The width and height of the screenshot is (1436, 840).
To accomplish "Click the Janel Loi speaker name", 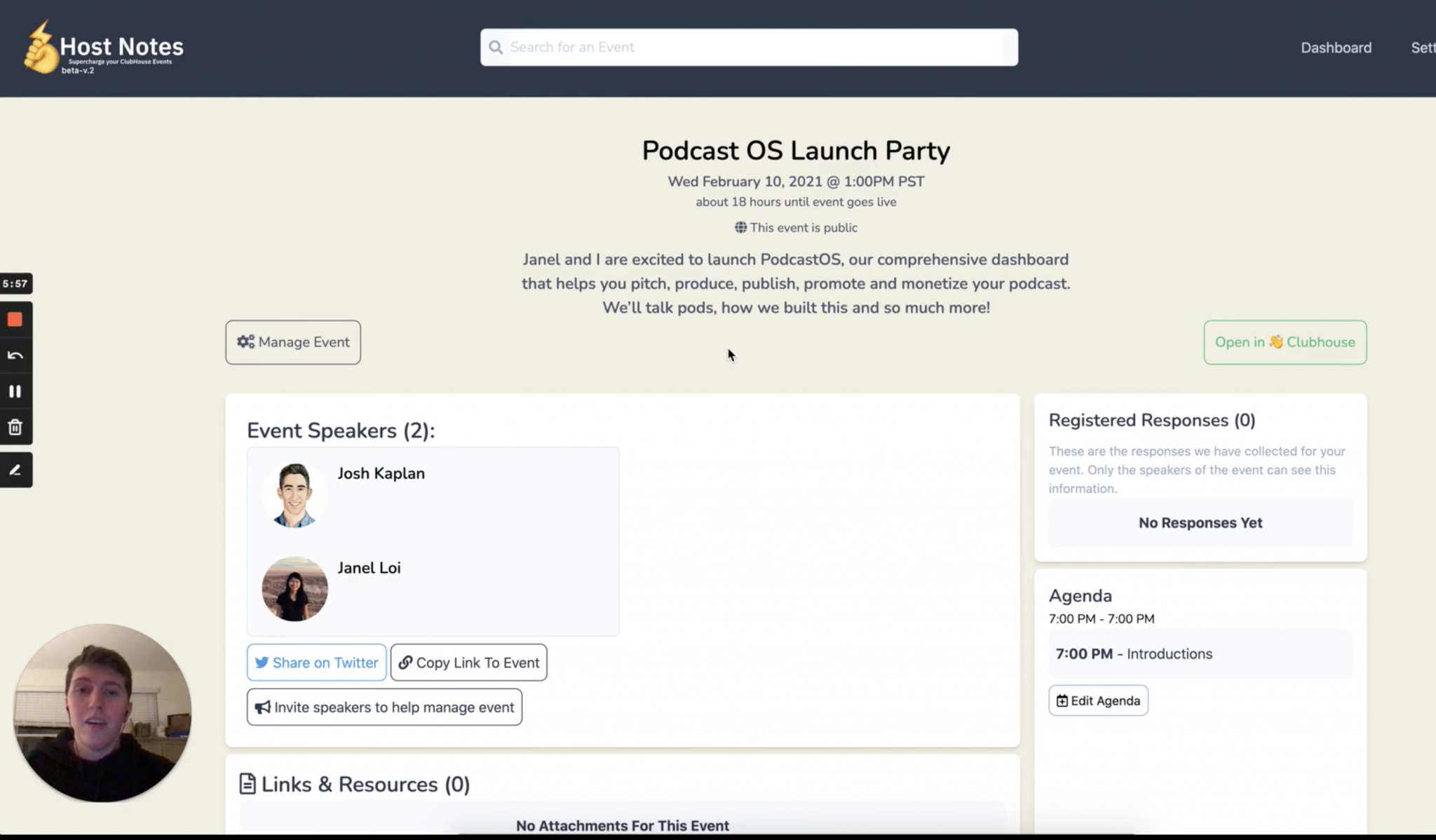I will 369,568.
